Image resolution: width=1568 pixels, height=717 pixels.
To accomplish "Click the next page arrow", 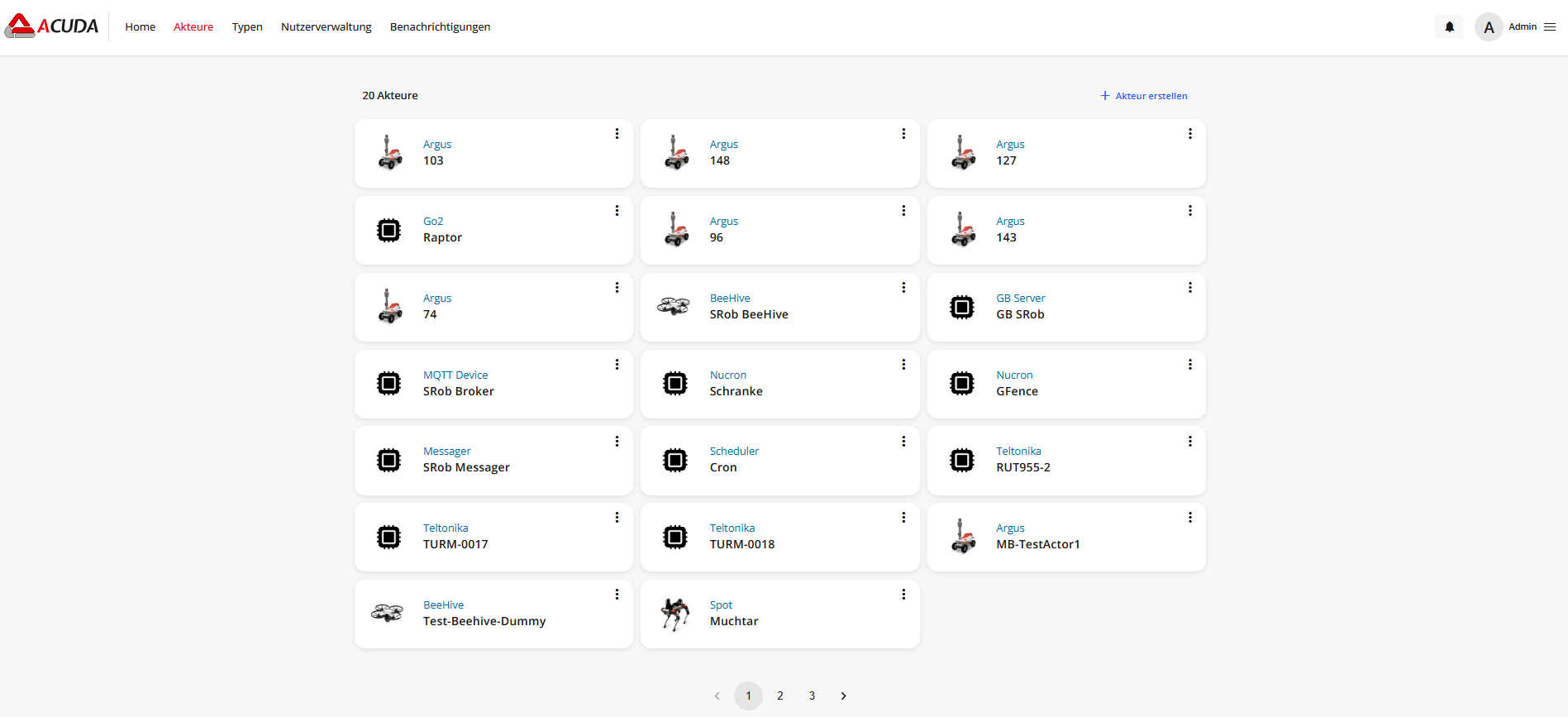I will 843,695.
